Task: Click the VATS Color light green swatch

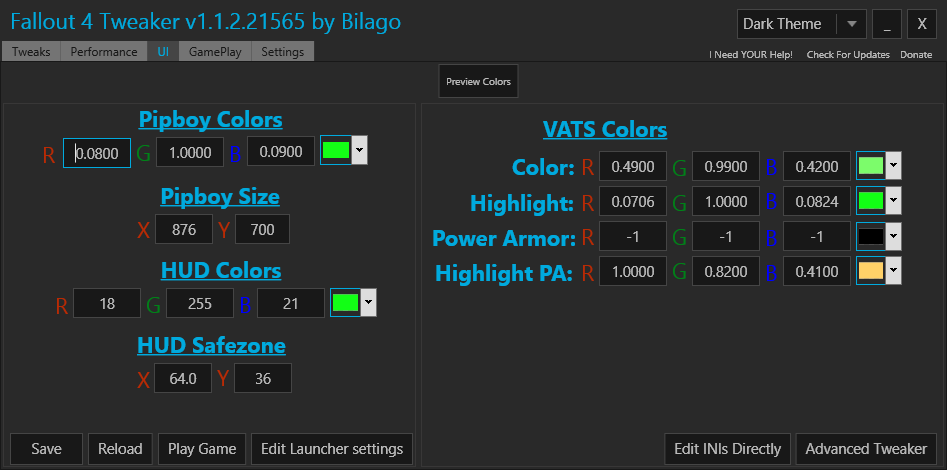Action: pyautogui.click(x=870, y=165)
